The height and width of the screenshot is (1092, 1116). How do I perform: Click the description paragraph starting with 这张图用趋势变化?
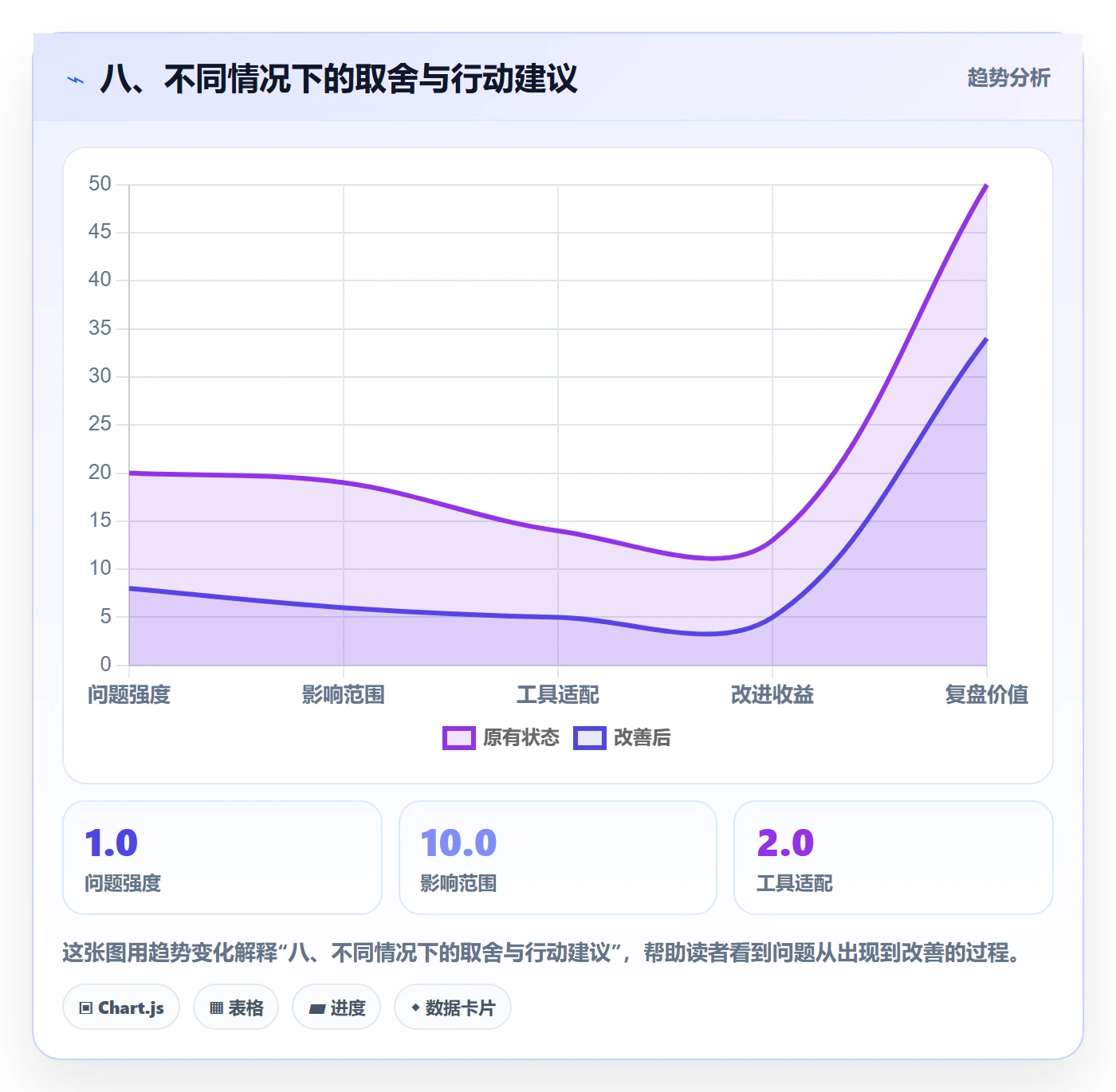click(x=542, y=953)
